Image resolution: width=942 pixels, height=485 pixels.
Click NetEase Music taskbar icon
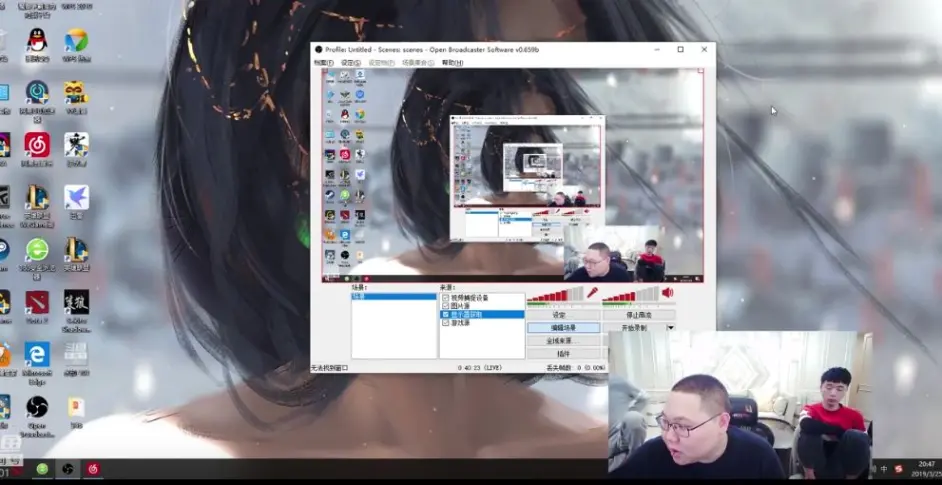click(93, 469)
